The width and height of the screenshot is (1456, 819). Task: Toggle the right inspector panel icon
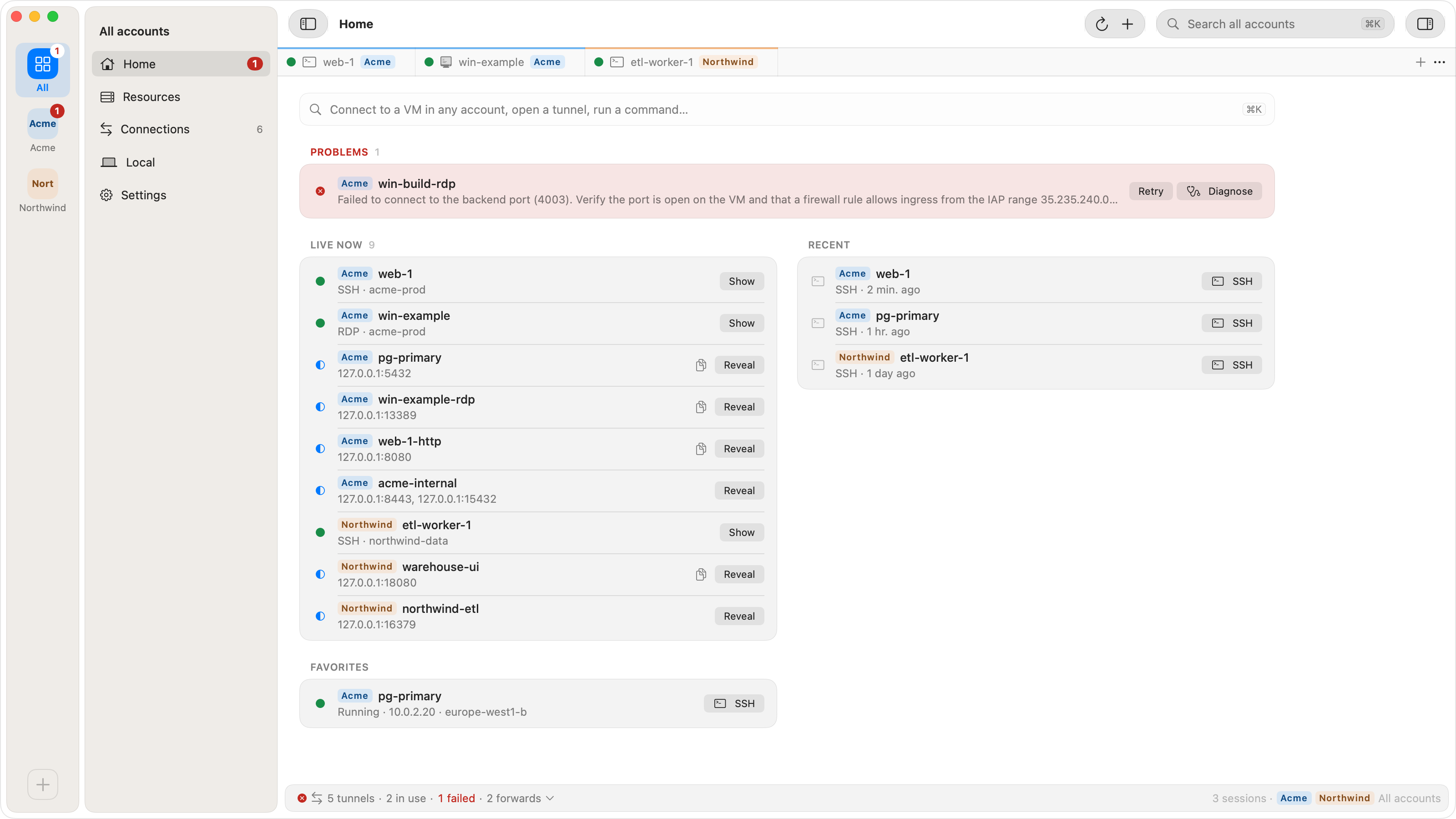1424,24
